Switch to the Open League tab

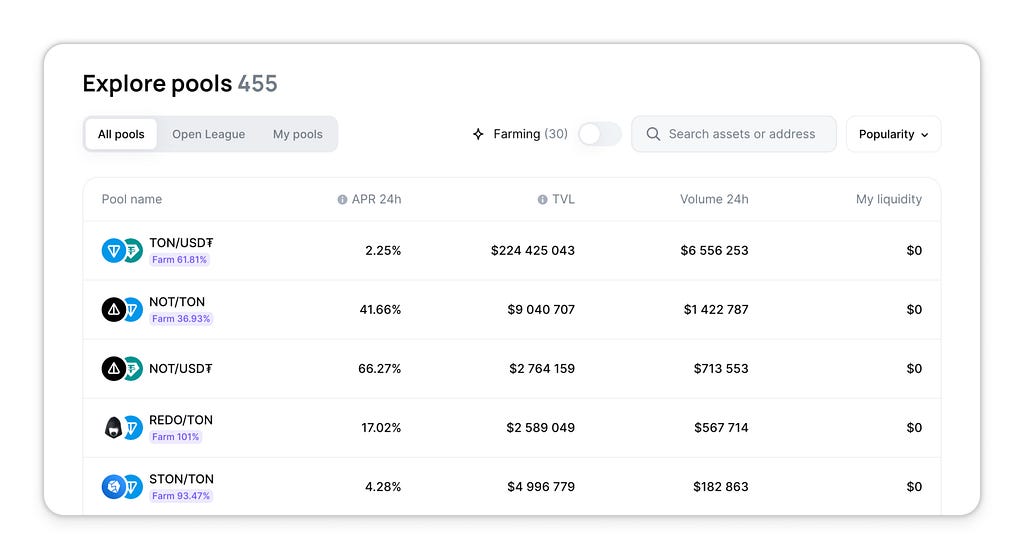click(x=208, y=135)
